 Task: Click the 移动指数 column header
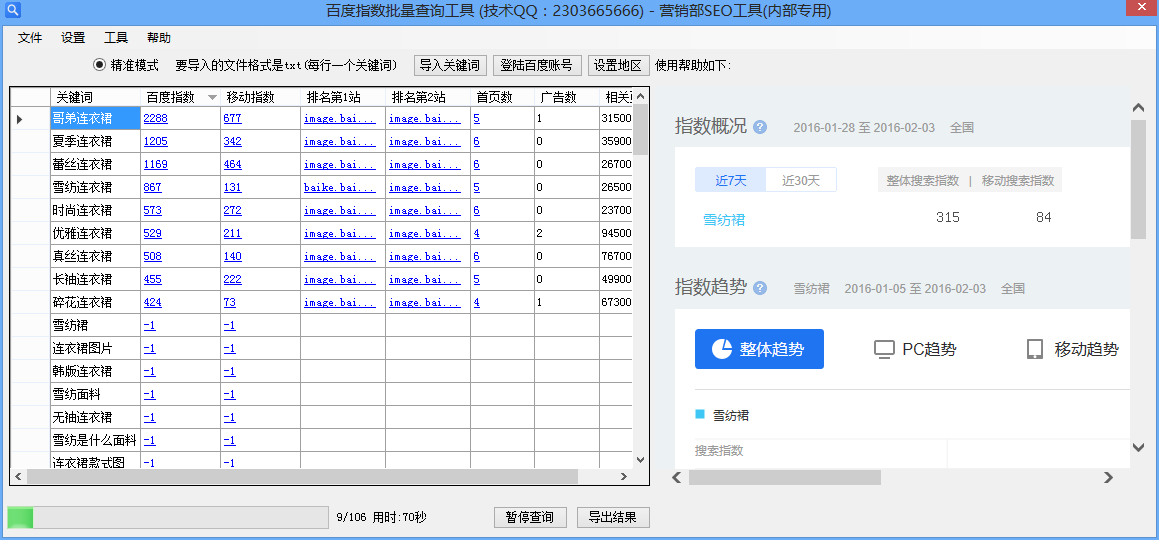260,98
